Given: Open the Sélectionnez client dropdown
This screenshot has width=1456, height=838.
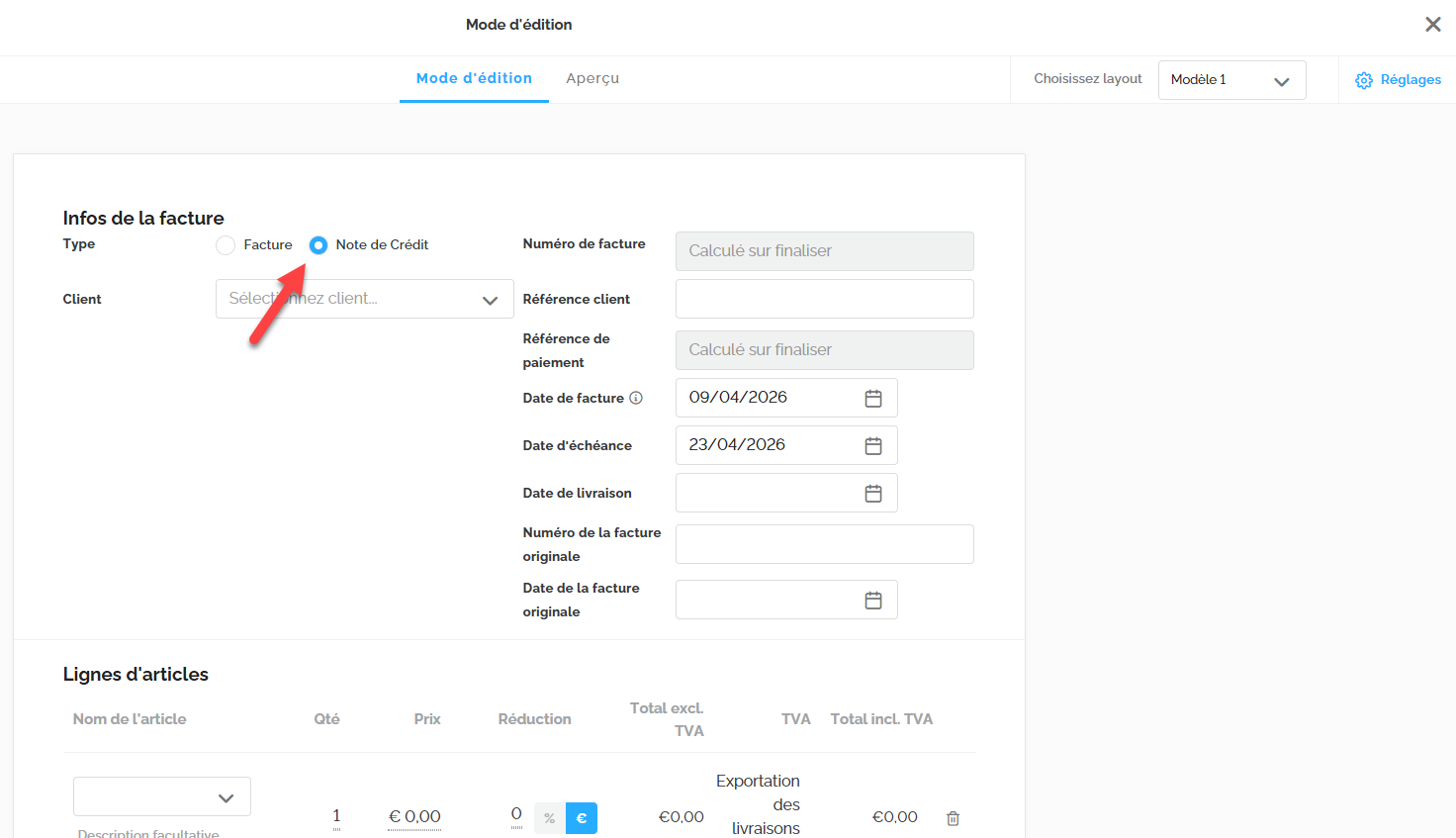Looking at the screenshot, I should point(364,299).
